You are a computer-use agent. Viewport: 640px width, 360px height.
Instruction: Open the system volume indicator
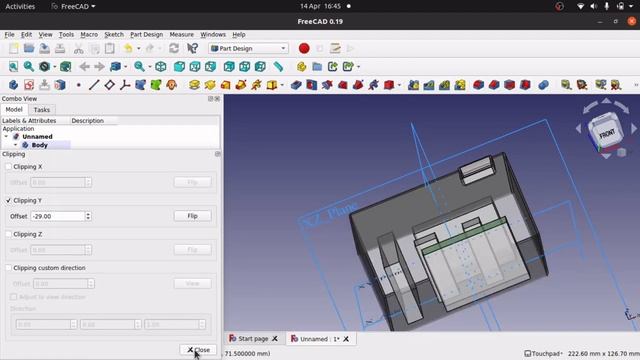tap(593, 6)
